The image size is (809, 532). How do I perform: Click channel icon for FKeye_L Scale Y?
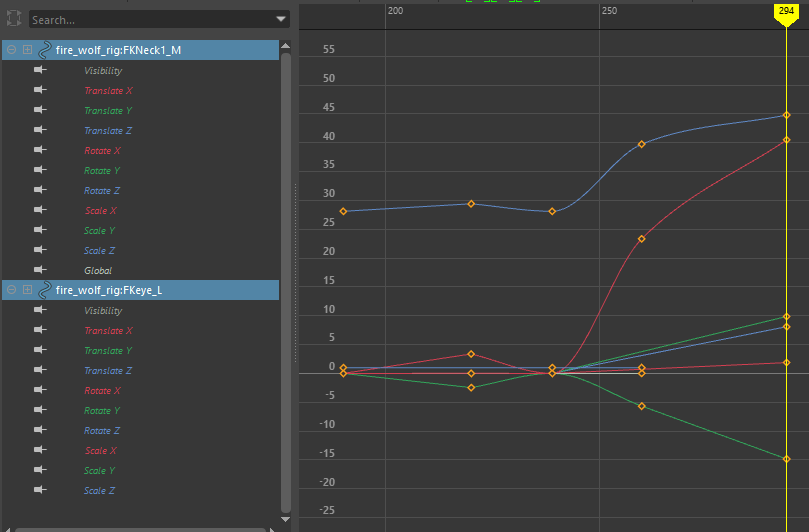click(40, 470)
